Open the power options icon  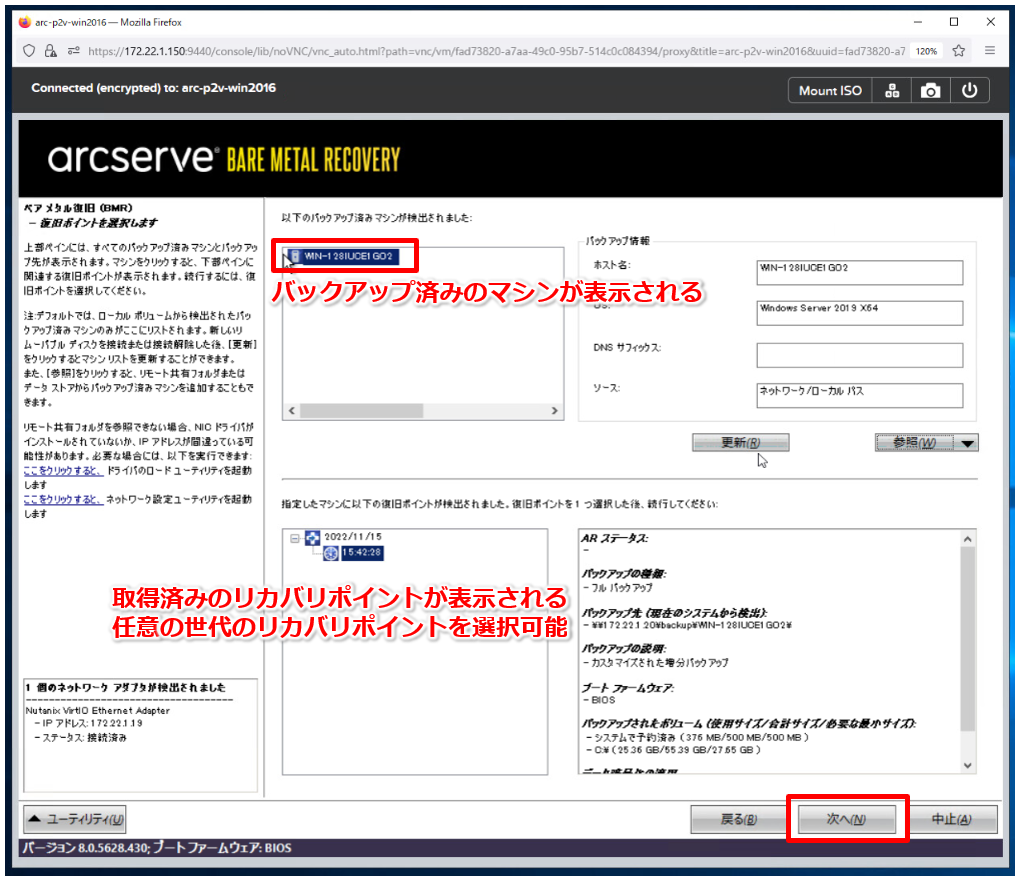click(969, 90)
